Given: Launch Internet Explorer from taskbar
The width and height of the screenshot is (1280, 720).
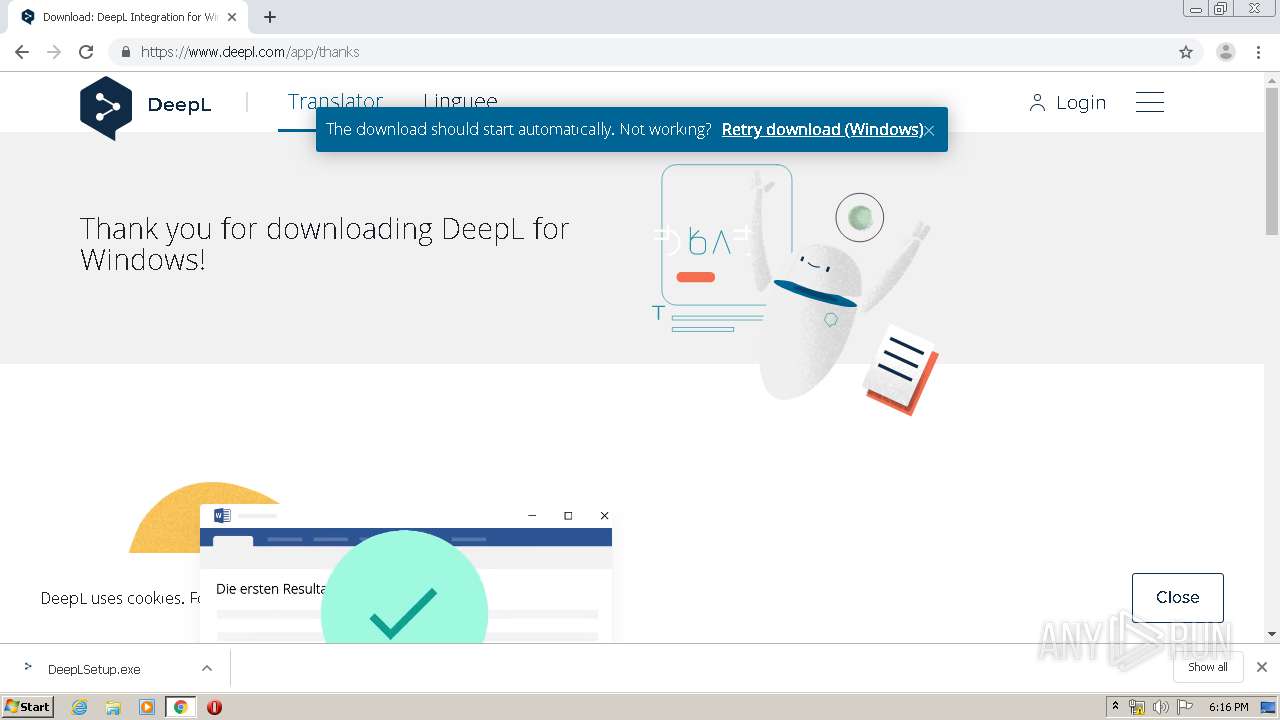Looking at the screenshot, I should [x=80, y=707].
